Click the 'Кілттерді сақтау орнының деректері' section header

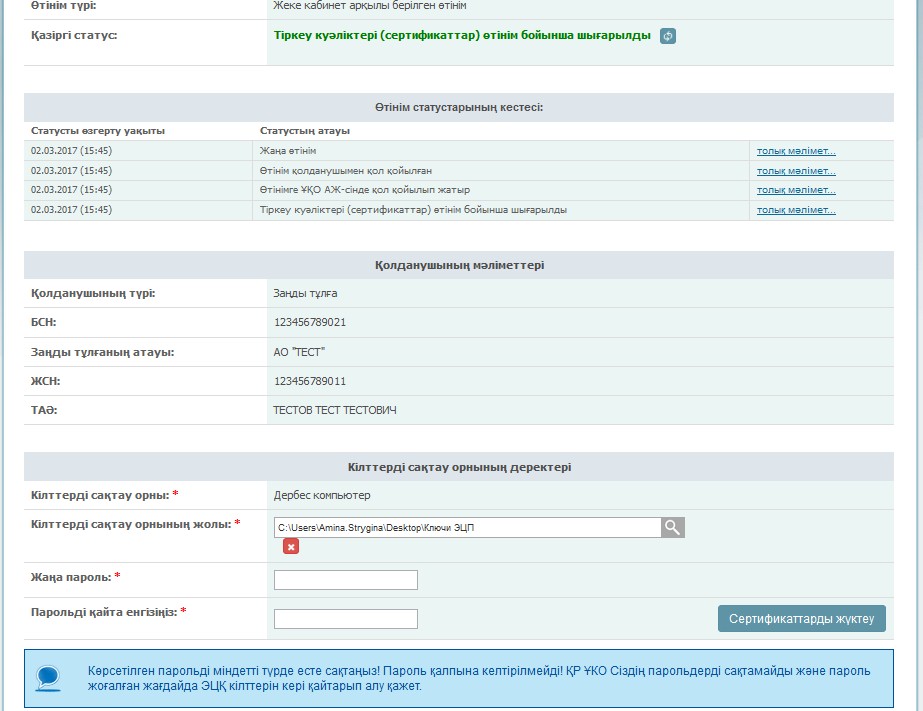459,467
